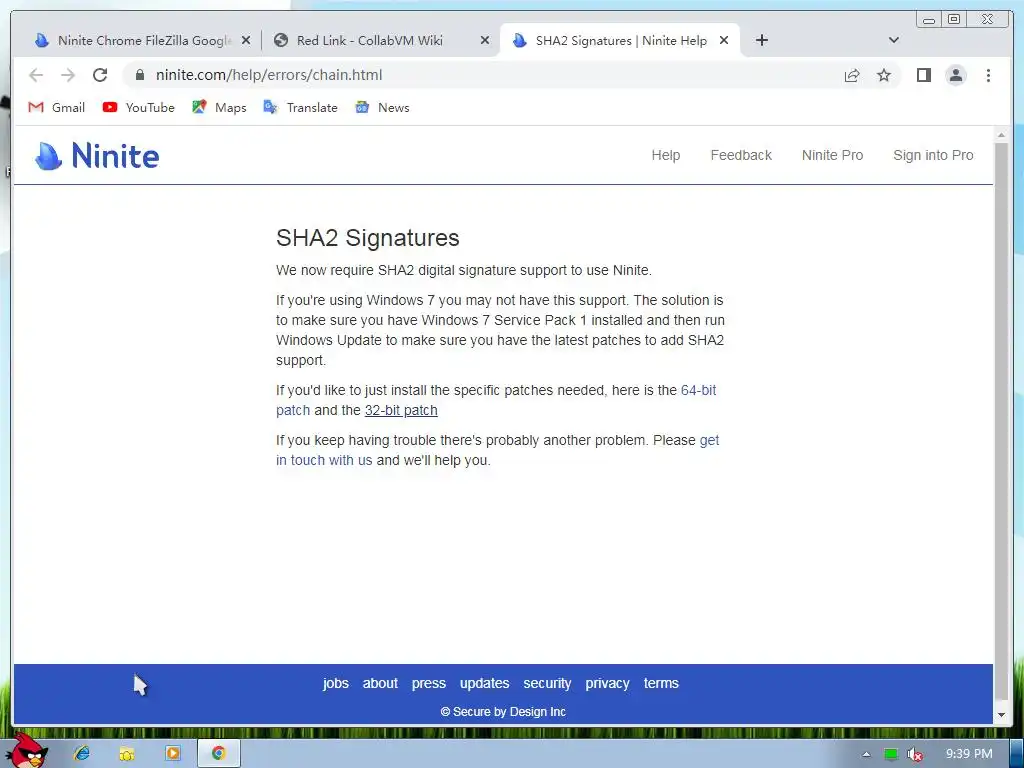Open the News bookmark
Screen dimensions: 1024x768
pos(382,108)
